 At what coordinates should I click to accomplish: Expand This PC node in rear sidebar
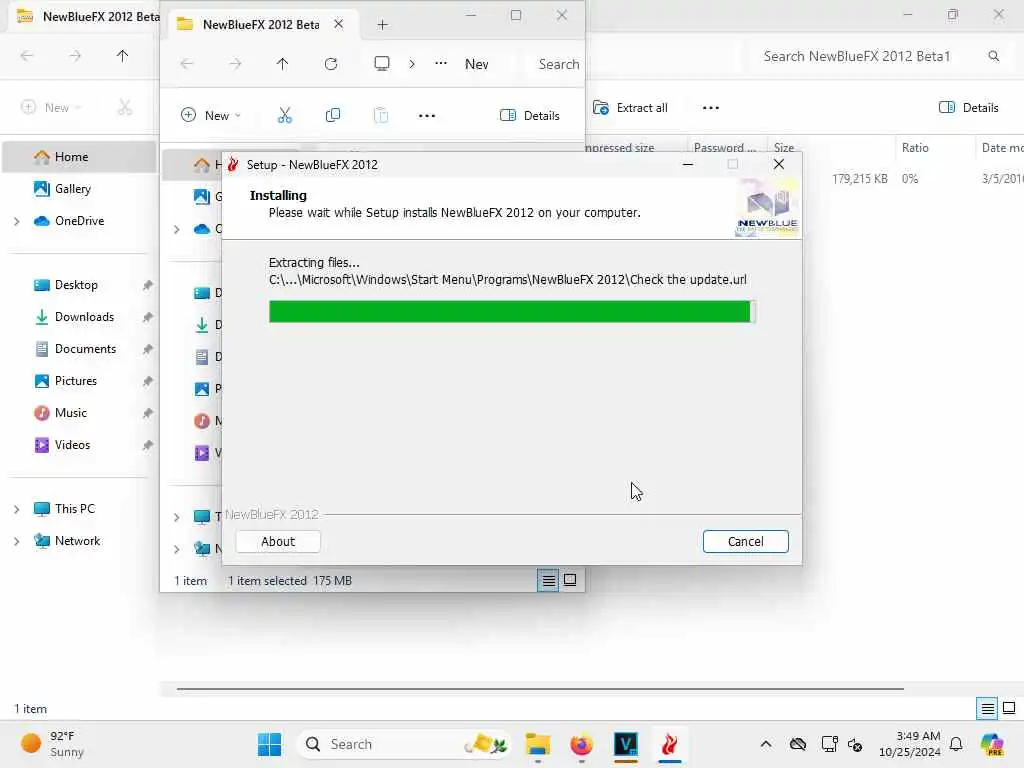click(16, 509)
